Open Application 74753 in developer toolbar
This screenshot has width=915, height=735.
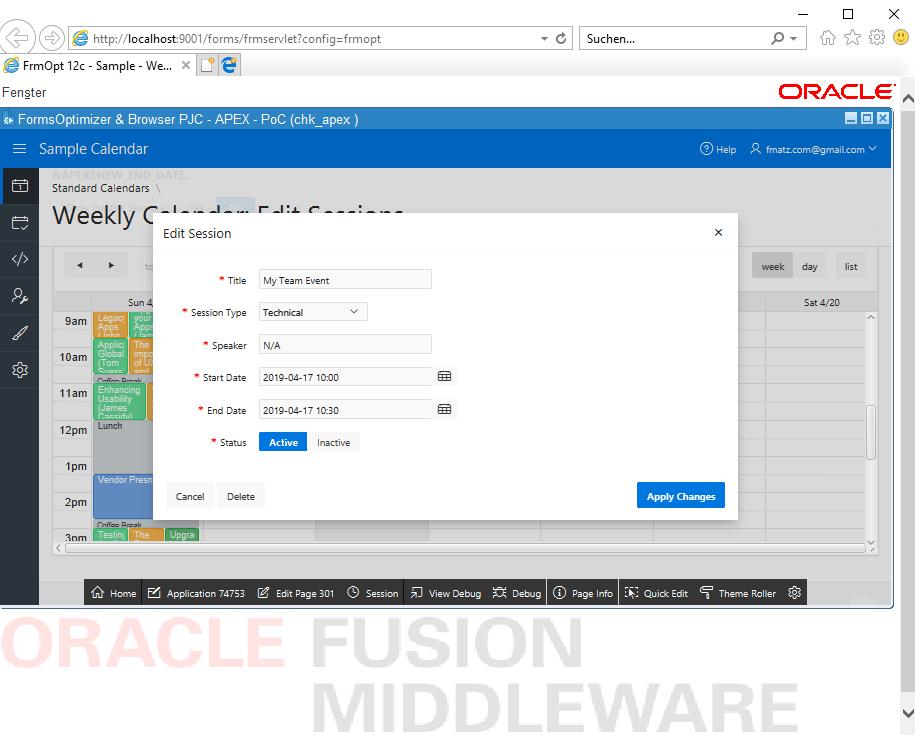pyautogui.click(x=196, y=593)
